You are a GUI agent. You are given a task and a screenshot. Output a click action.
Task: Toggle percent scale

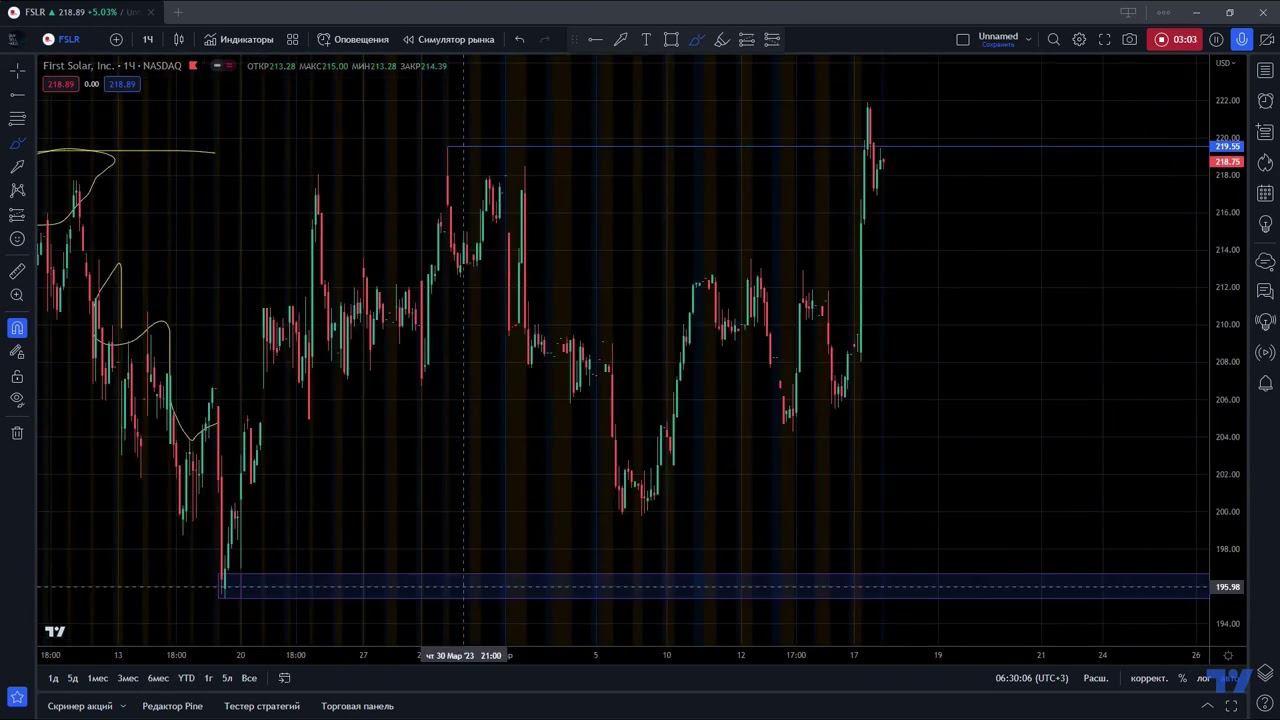click(x=1182, y=678)
